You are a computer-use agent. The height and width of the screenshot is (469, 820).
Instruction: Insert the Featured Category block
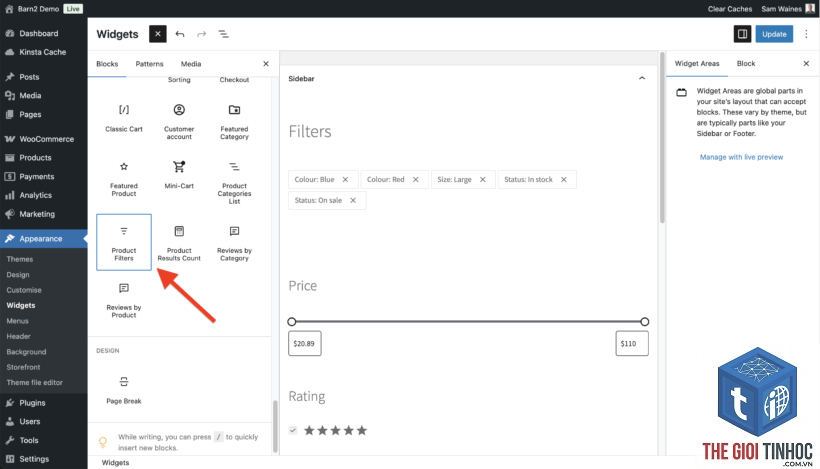pos(234,121)
